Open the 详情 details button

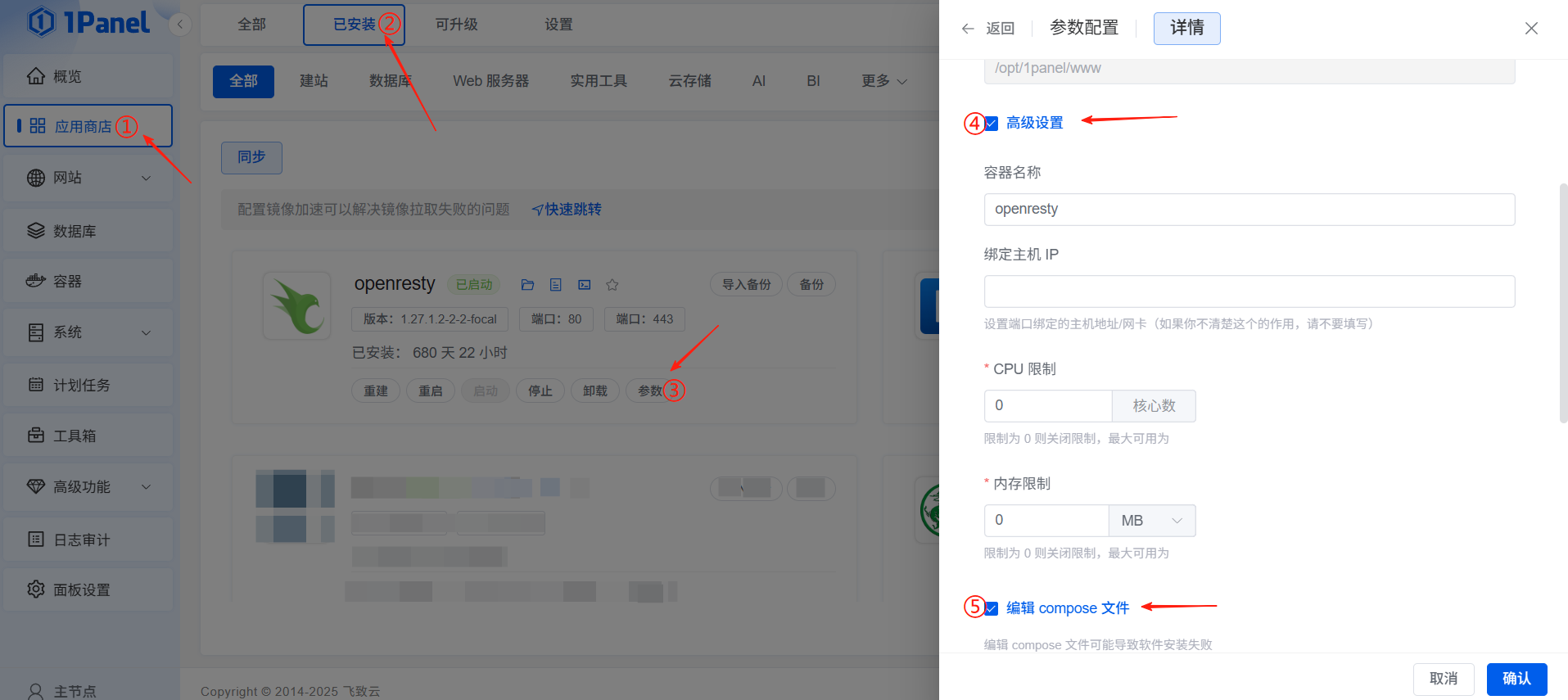[1186, 29]
